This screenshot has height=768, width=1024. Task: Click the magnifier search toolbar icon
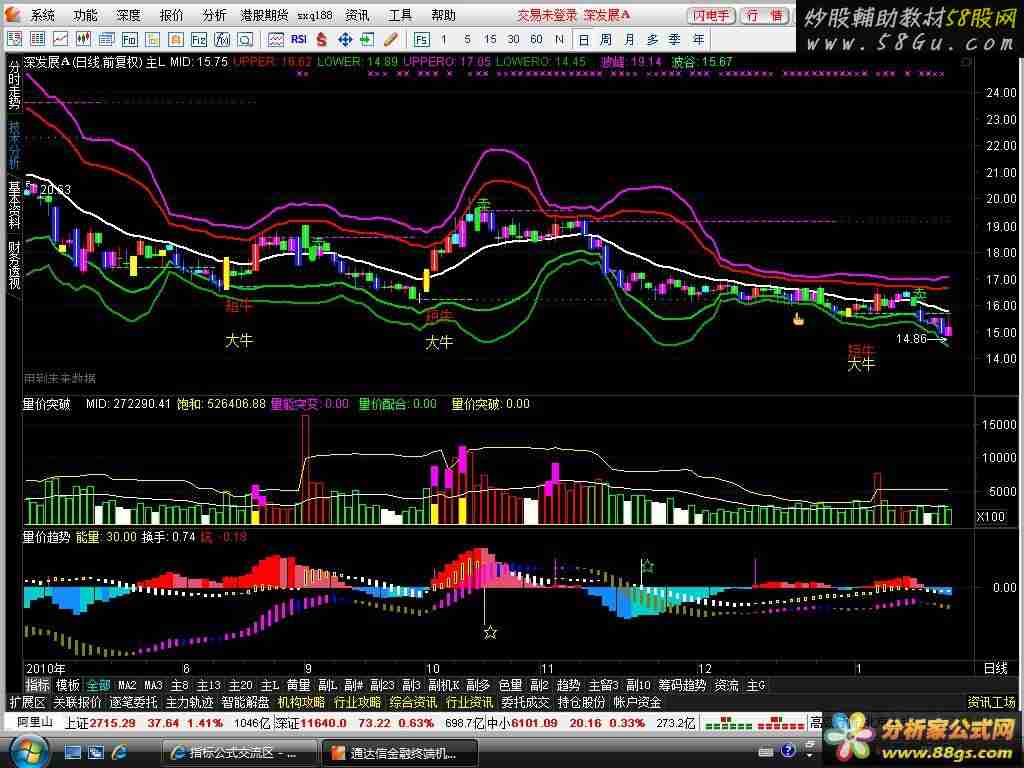(245, 40)
